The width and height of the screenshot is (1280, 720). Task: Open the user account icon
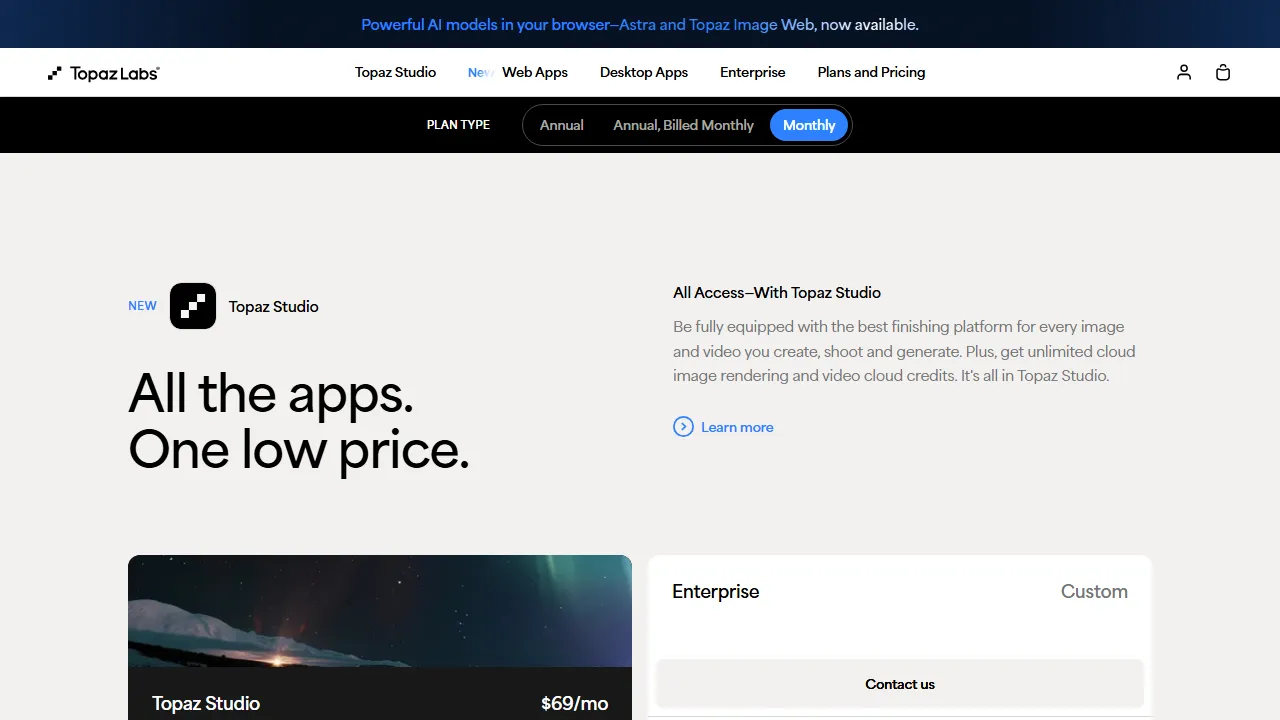pos(1184,72)
